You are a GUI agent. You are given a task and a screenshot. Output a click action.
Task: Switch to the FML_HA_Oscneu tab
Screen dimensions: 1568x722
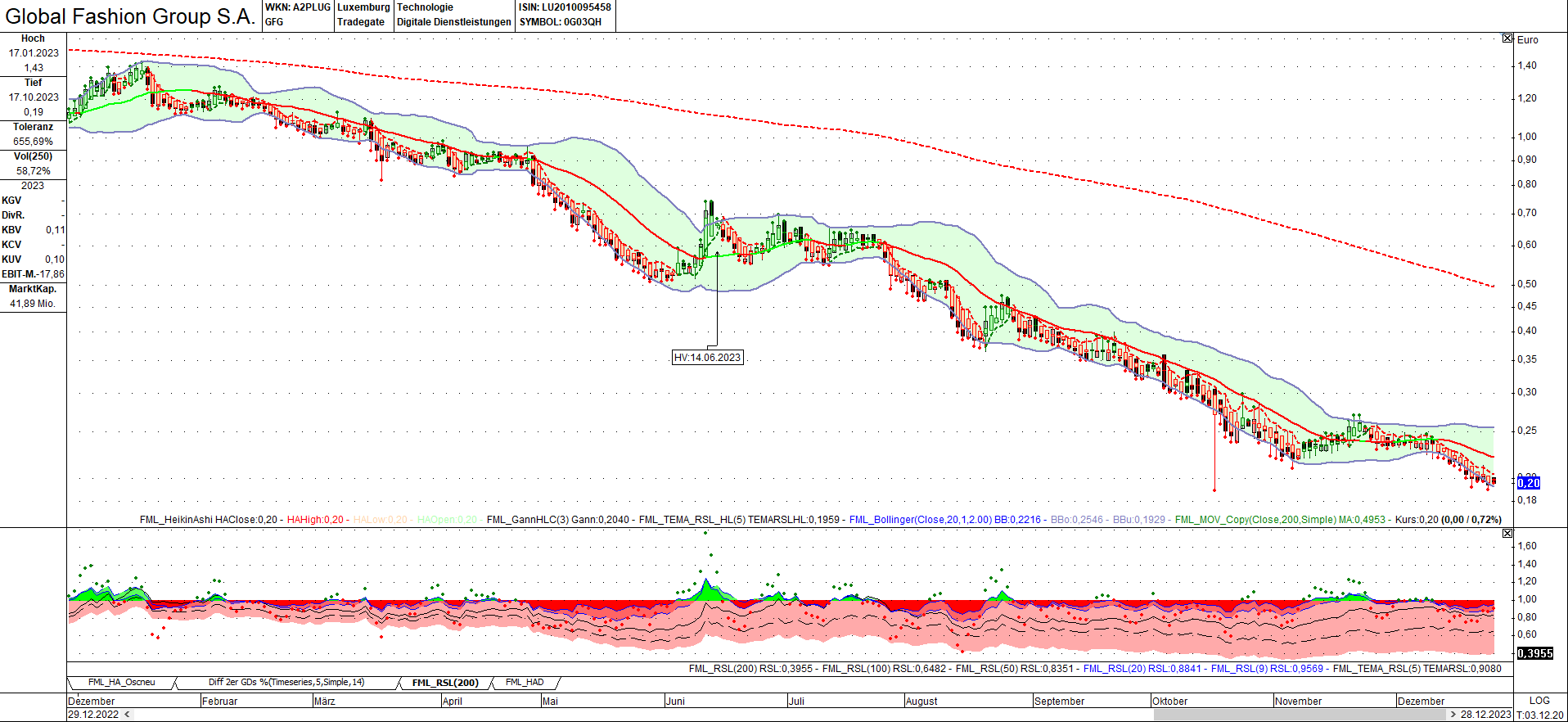[121, 683]
